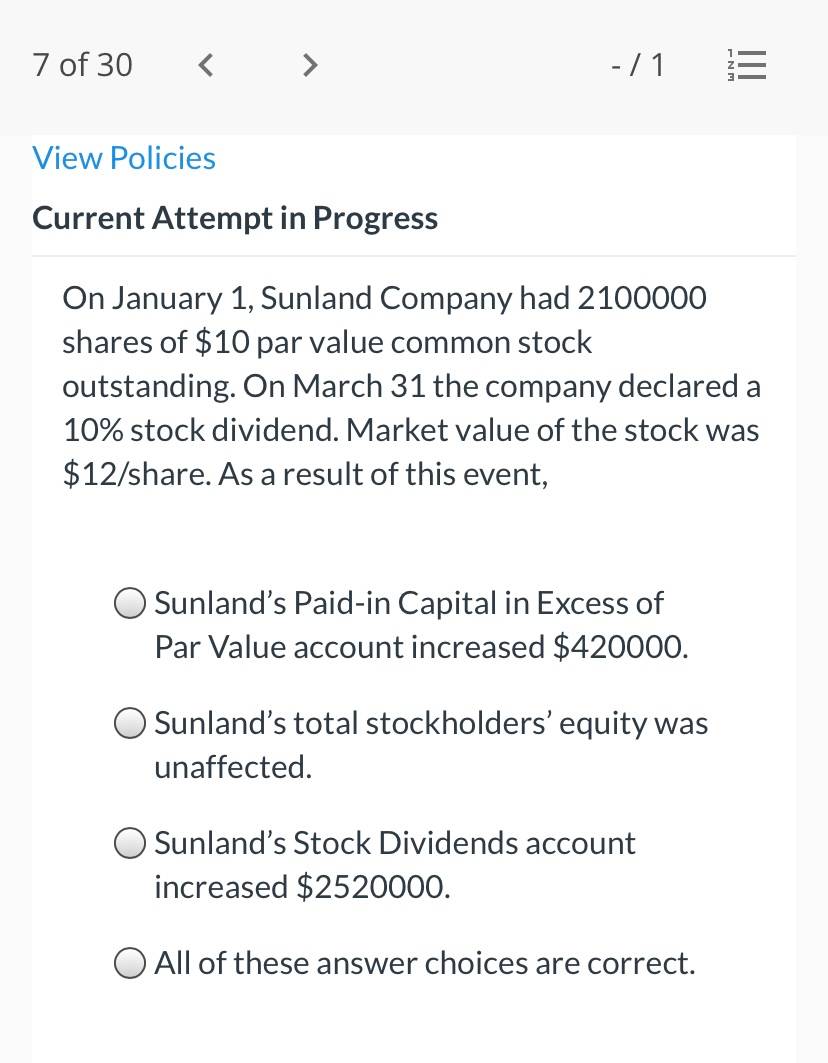Click the $2520000 amount in third option
The width and height of the screenshot is (828, 1063).
point(374,887)
